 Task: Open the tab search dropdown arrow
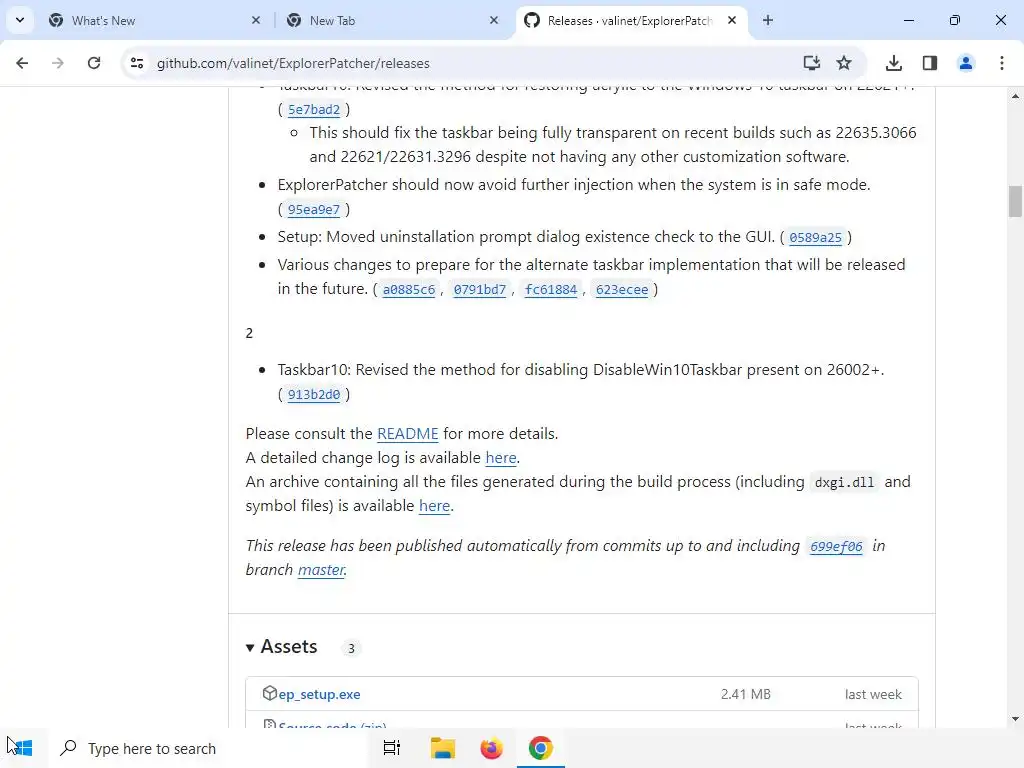(20, 20)
